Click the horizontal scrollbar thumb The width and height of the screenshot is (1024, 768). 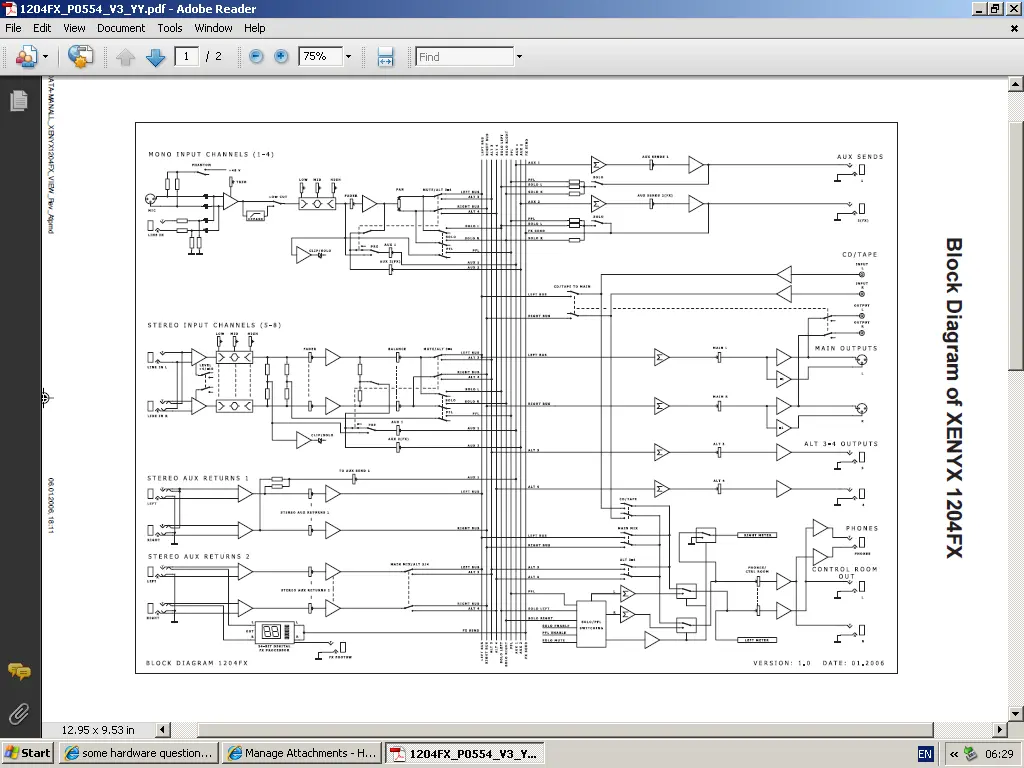point(566,729)
